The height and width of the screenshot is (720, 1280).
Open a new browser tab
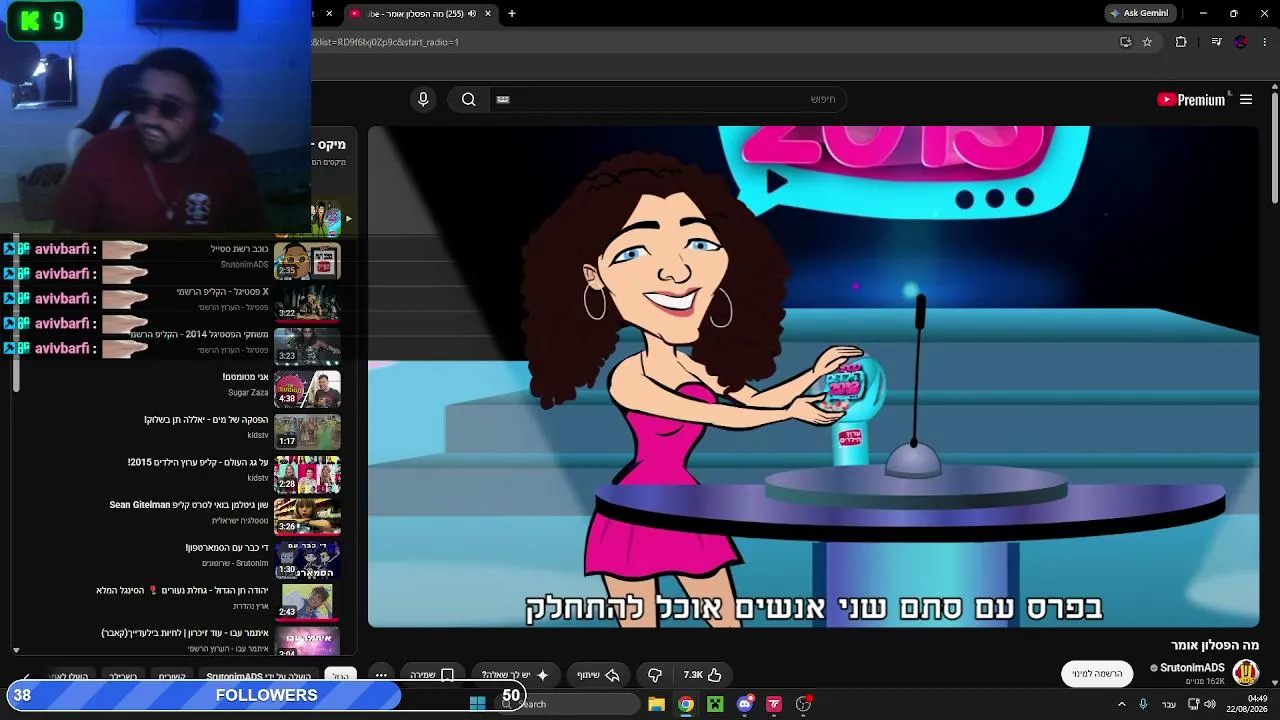click(512, 13)
